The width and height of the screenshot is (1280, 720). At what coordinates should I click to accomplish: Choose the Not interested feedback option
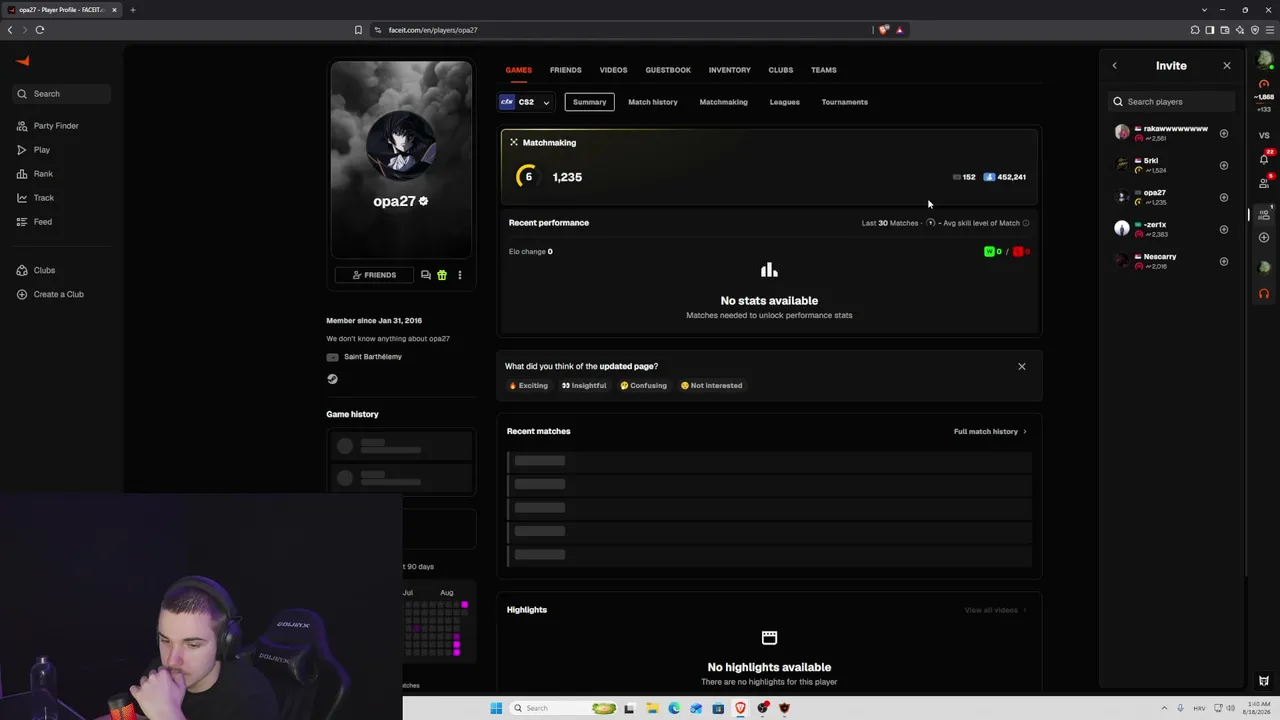tap(711, 385)
